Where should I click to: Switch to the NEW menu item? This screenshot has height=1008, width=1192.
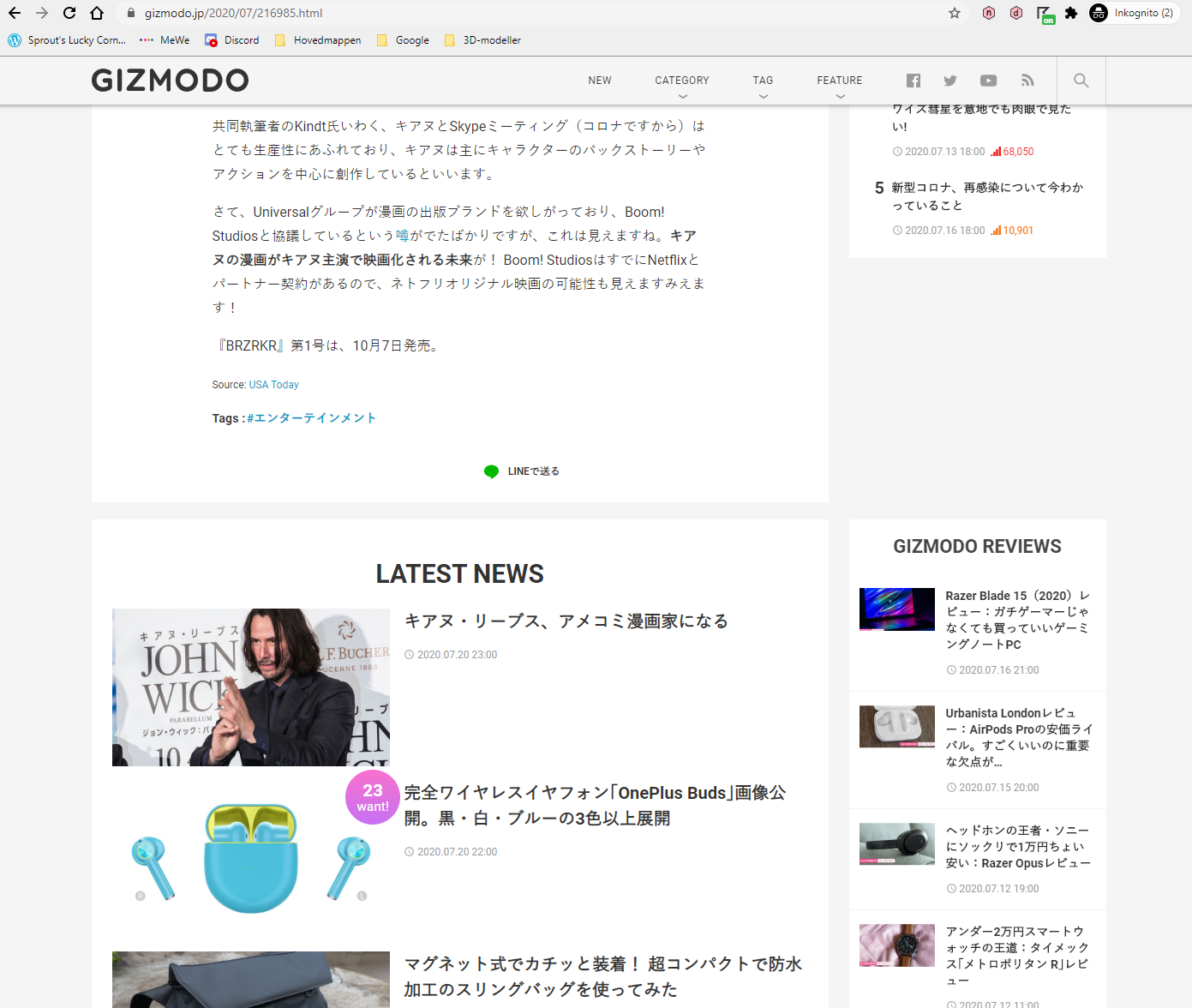pos(600,80)
